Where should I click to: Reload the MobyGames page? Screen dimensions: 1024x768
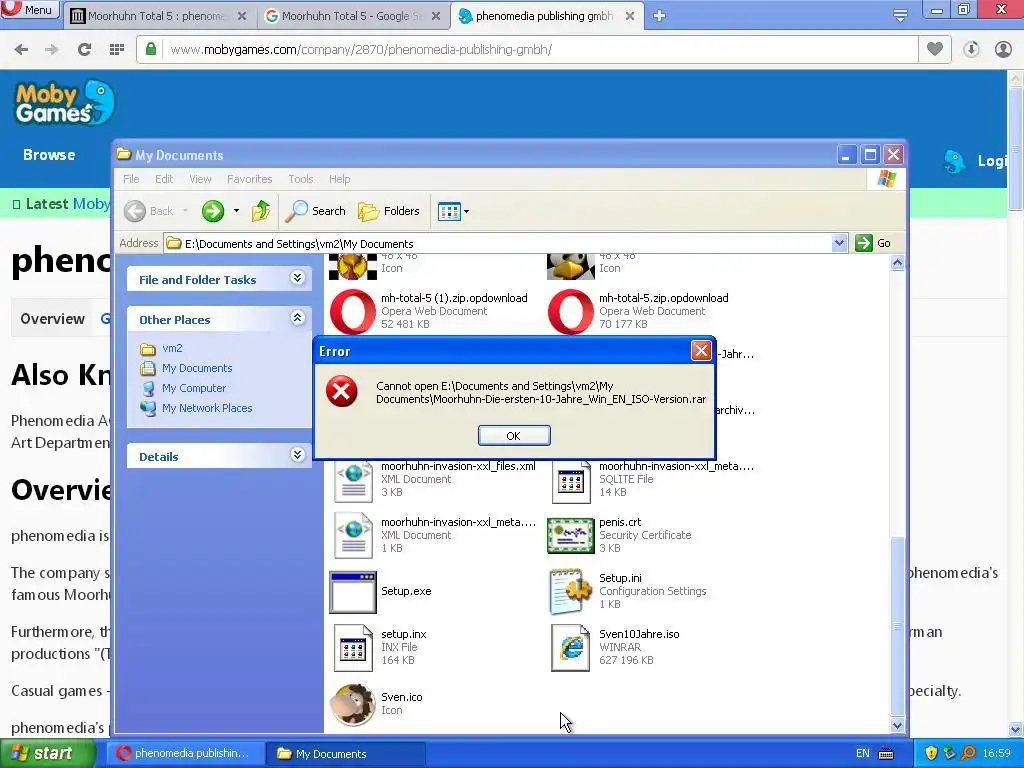click(84, 50)
